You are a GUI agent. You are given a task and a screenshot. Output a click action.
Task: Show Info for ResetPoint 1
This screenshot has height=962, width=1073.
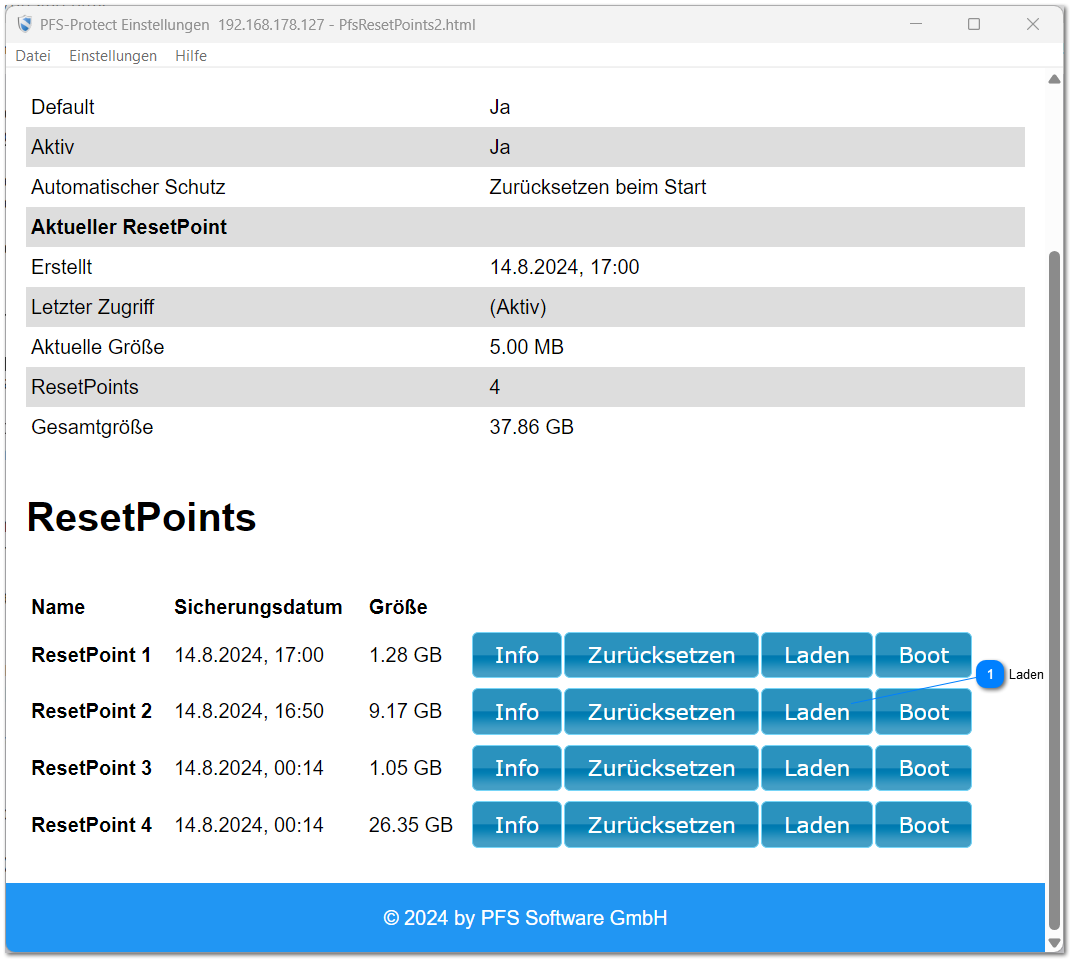[516, 655]
